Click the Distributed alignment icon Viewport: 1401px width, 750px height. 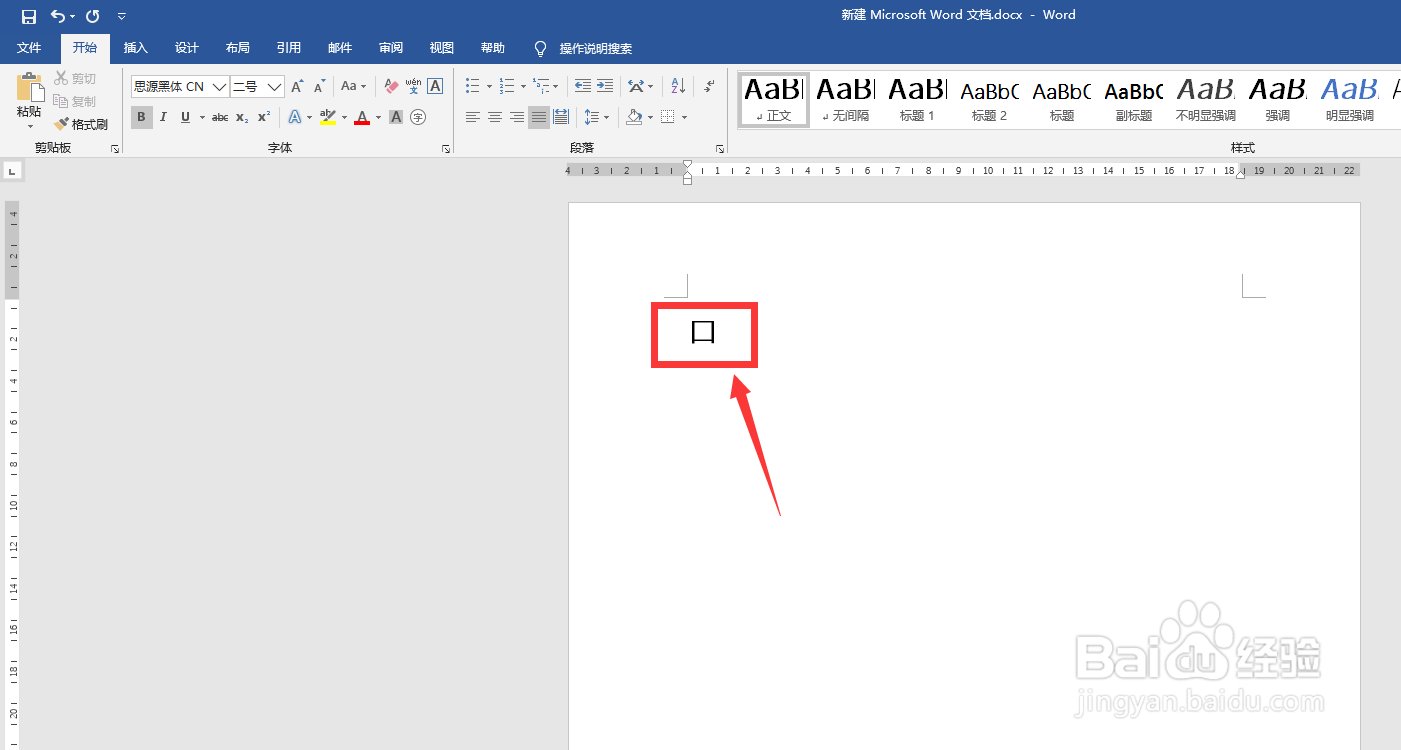click(x=561, y=117)
